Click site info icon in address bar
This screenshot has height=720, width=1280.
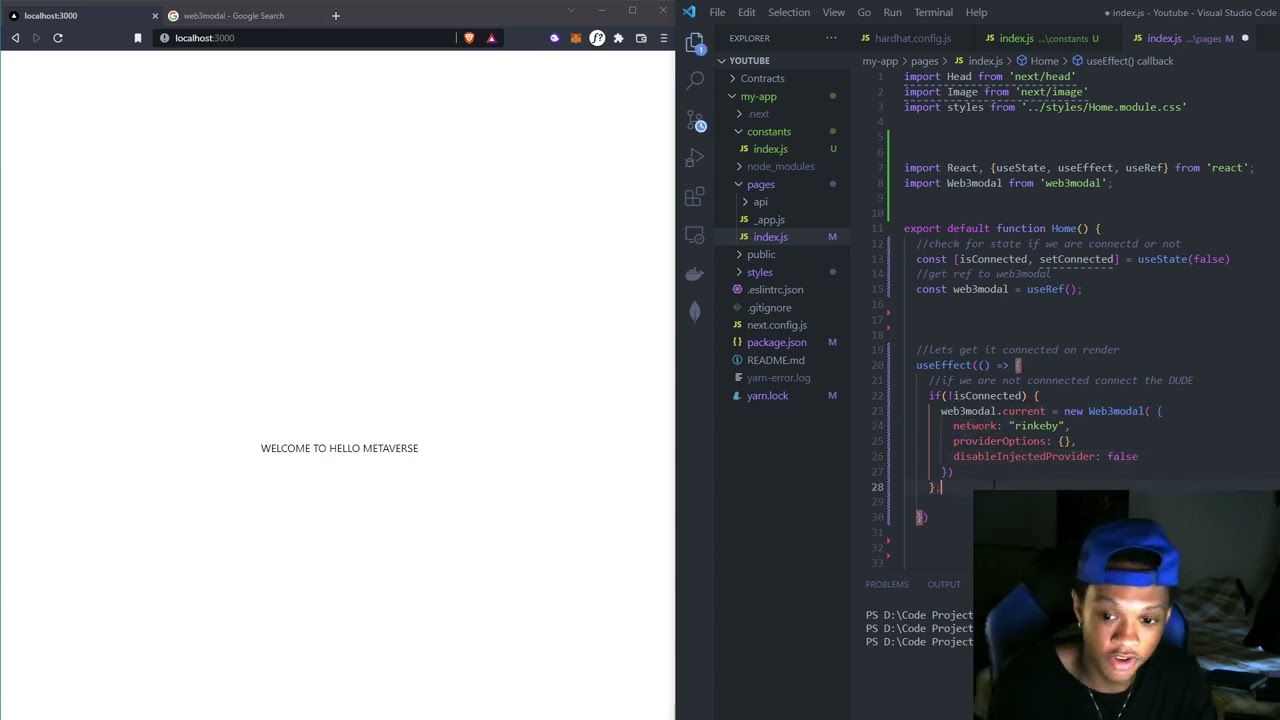pos(165,38)
